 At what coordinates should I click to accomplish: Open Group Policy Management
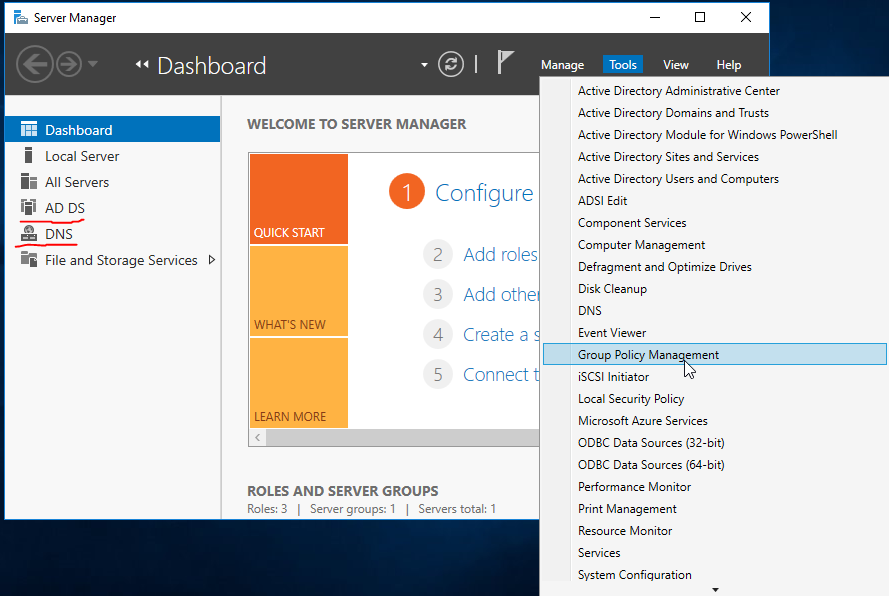(714, 354)
